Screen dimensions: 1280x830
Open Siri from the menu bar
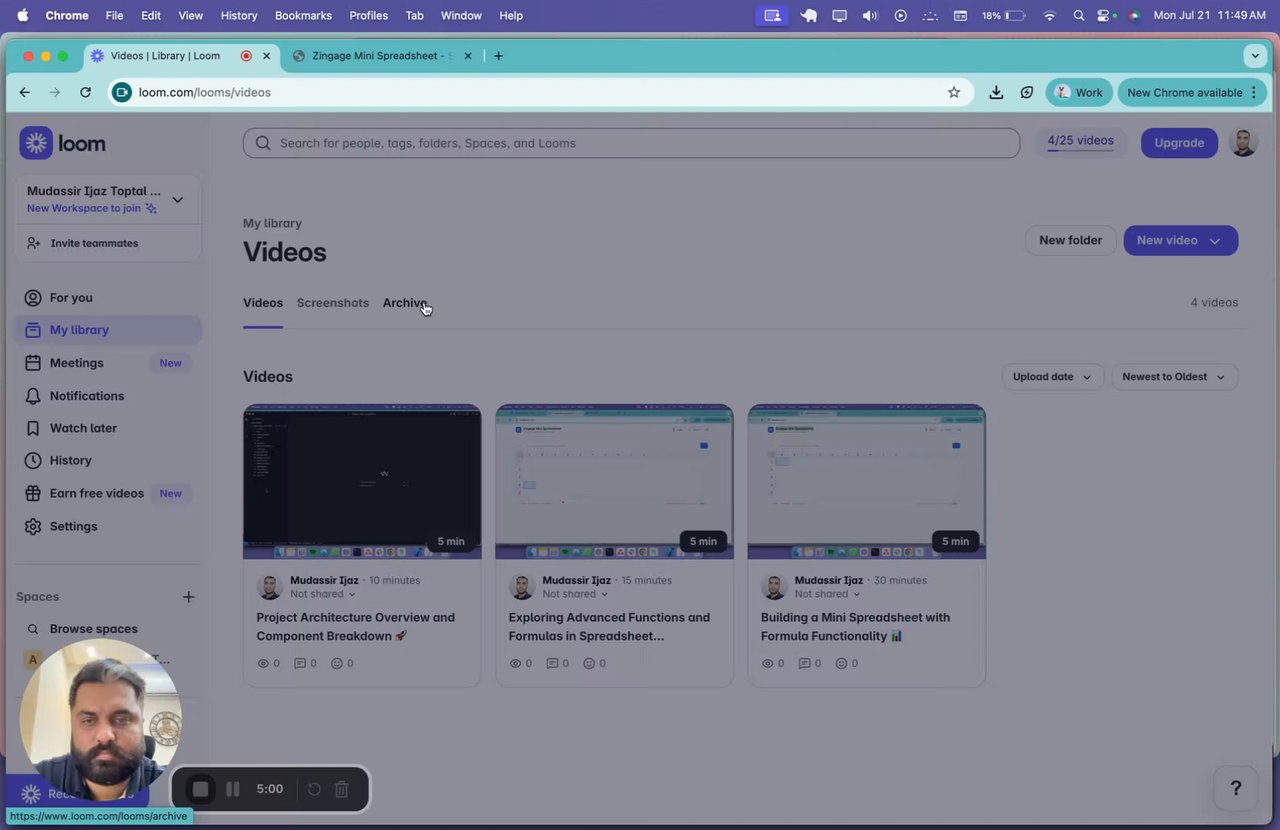pos(1134,16)
